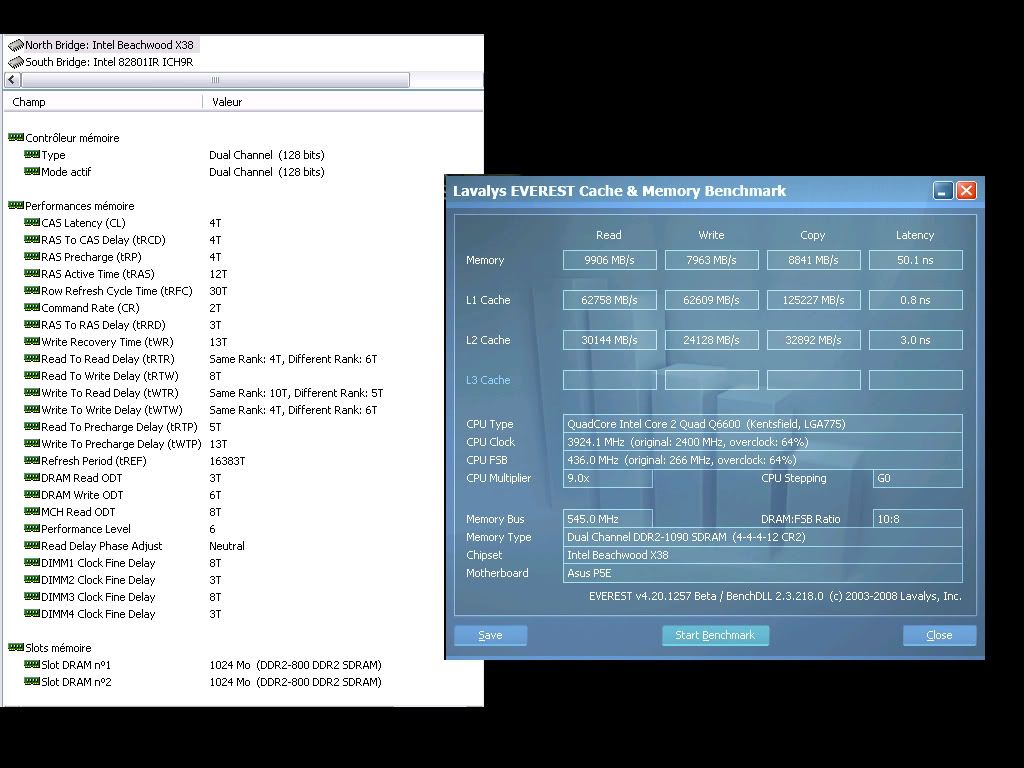Minimize the EVEREST benchmark window

pos(943,190)
